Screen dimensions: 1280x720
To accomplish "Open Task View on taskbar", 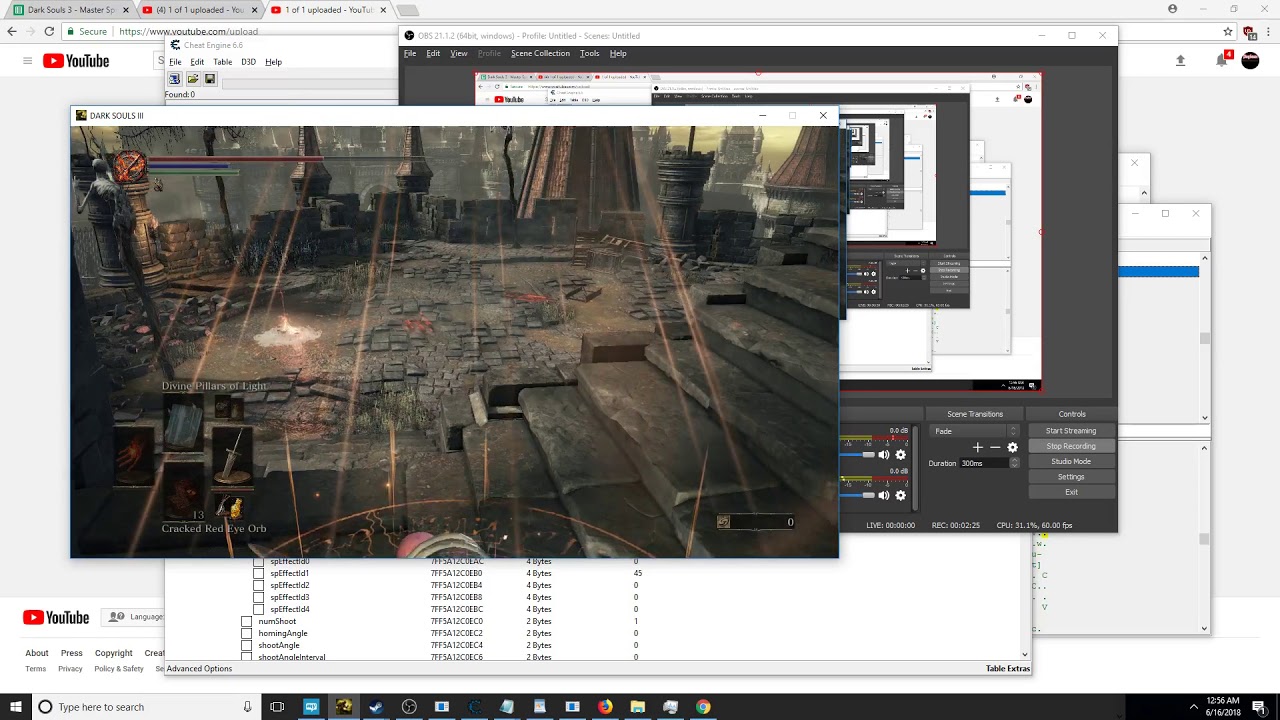I will 277,707.
